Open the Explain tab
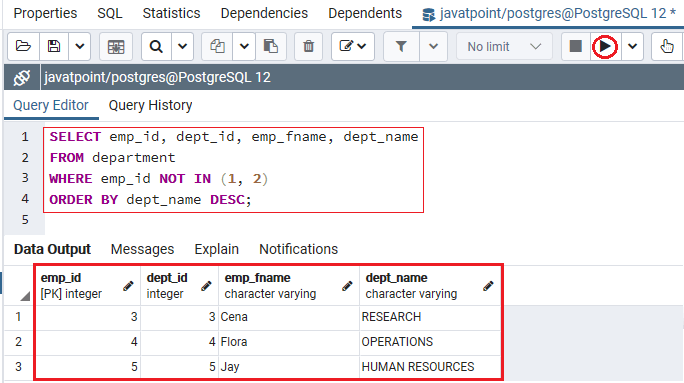Image resolution: width=684 pixels, height=383 pixels. [x=217, y=249]
